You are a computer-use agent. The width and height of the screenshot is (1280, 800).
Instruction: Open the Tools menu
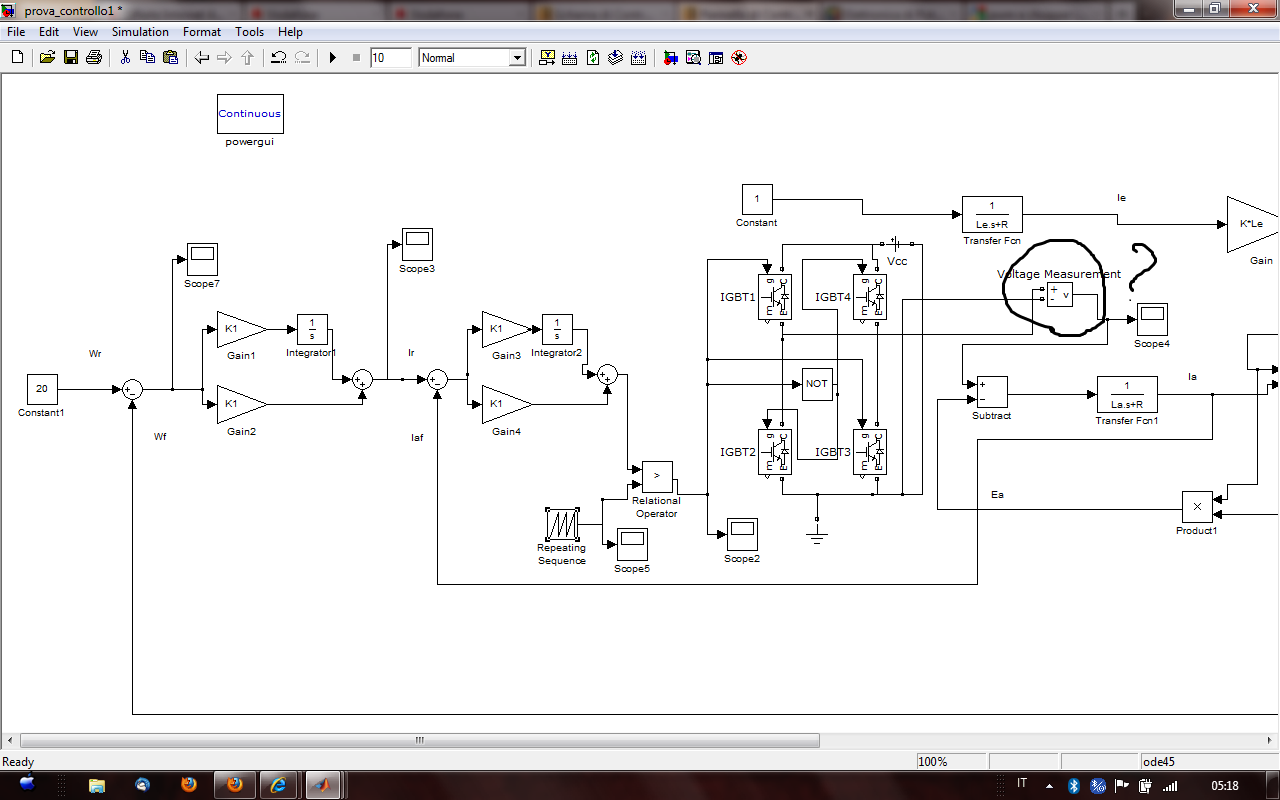coord(250,32)
